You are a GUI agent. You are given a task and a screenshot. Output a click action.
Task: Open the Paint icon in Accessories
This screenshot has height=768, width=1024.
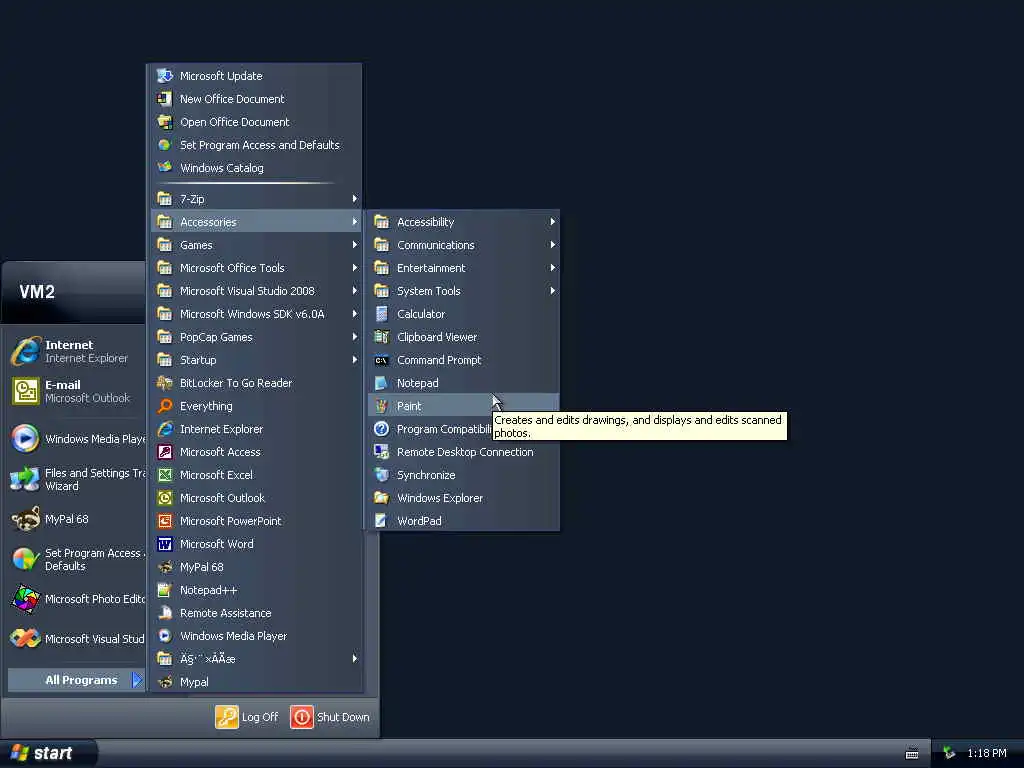(381, 406)
